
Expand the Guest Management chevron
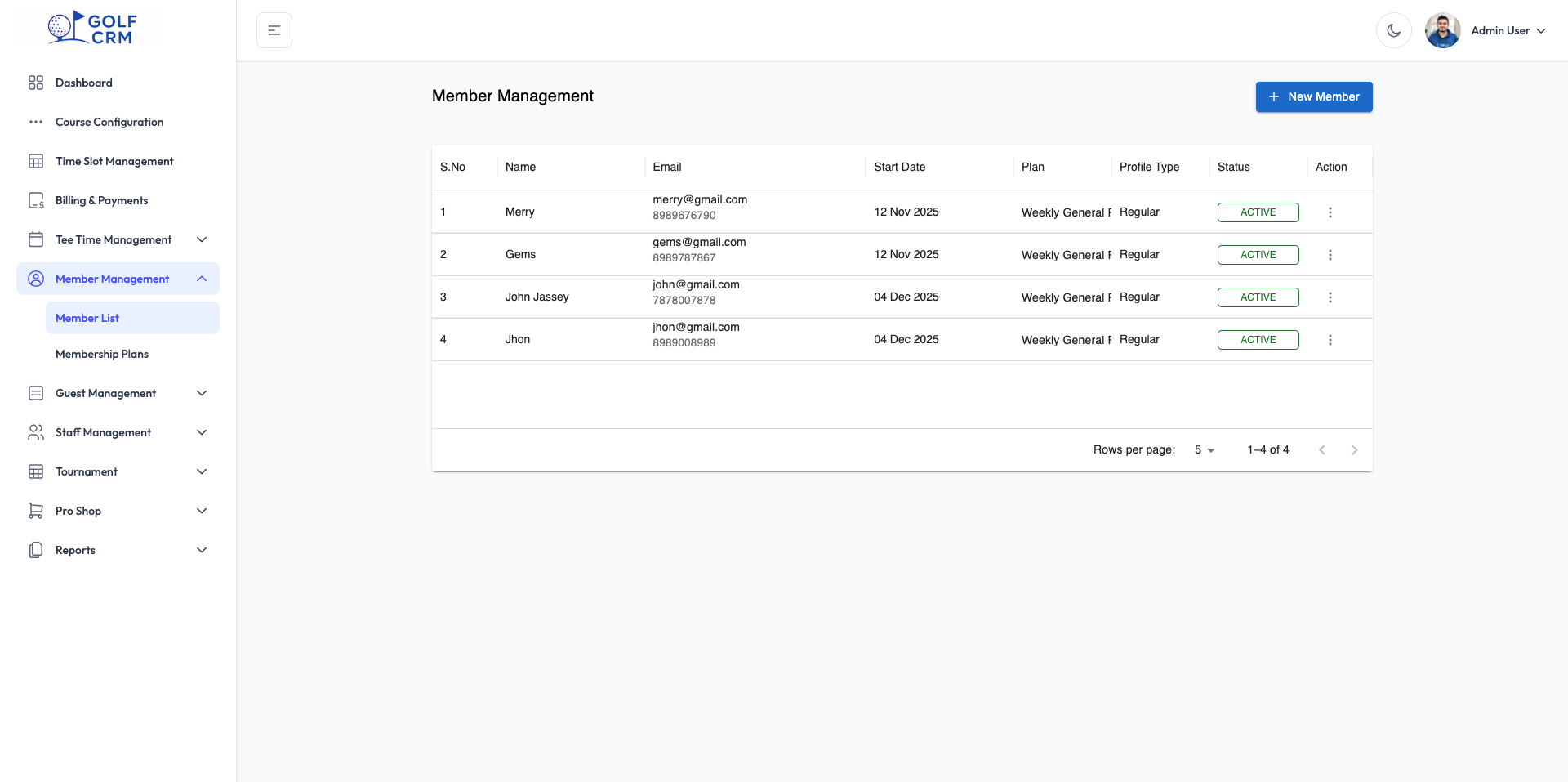(x=202, y=393)
